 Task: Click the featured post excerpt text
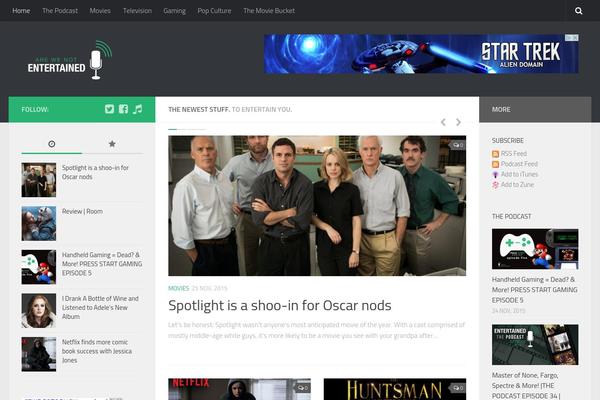[x=316, y=330]
